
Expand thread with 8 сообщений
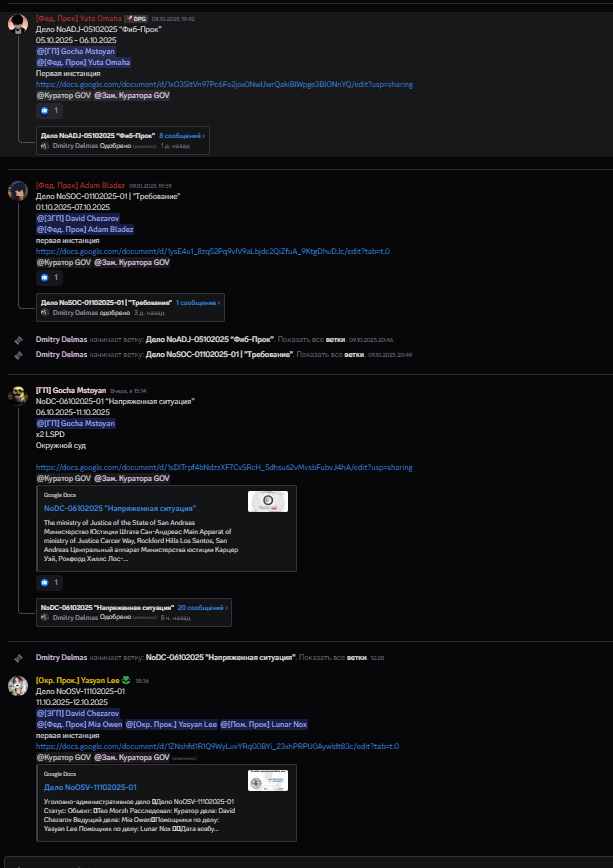point(182,136)
